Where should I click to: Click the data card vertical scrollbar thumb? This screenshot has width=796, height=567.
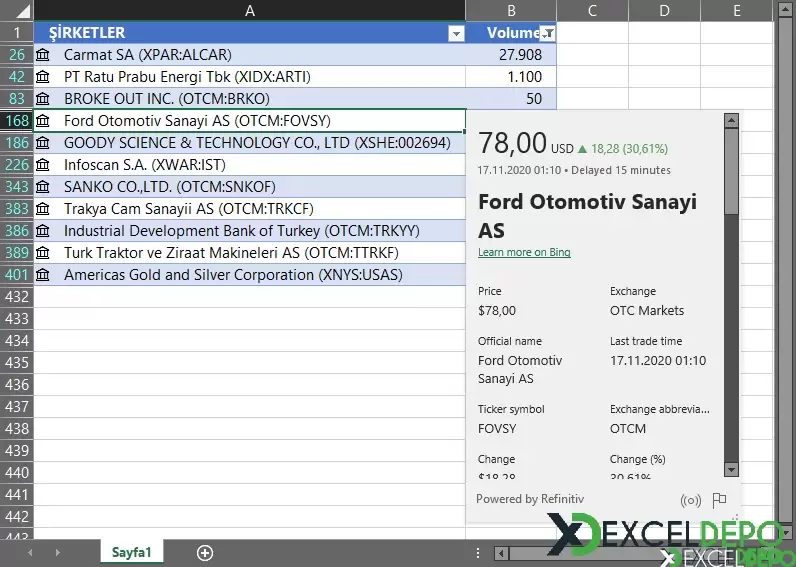point(731,171)
